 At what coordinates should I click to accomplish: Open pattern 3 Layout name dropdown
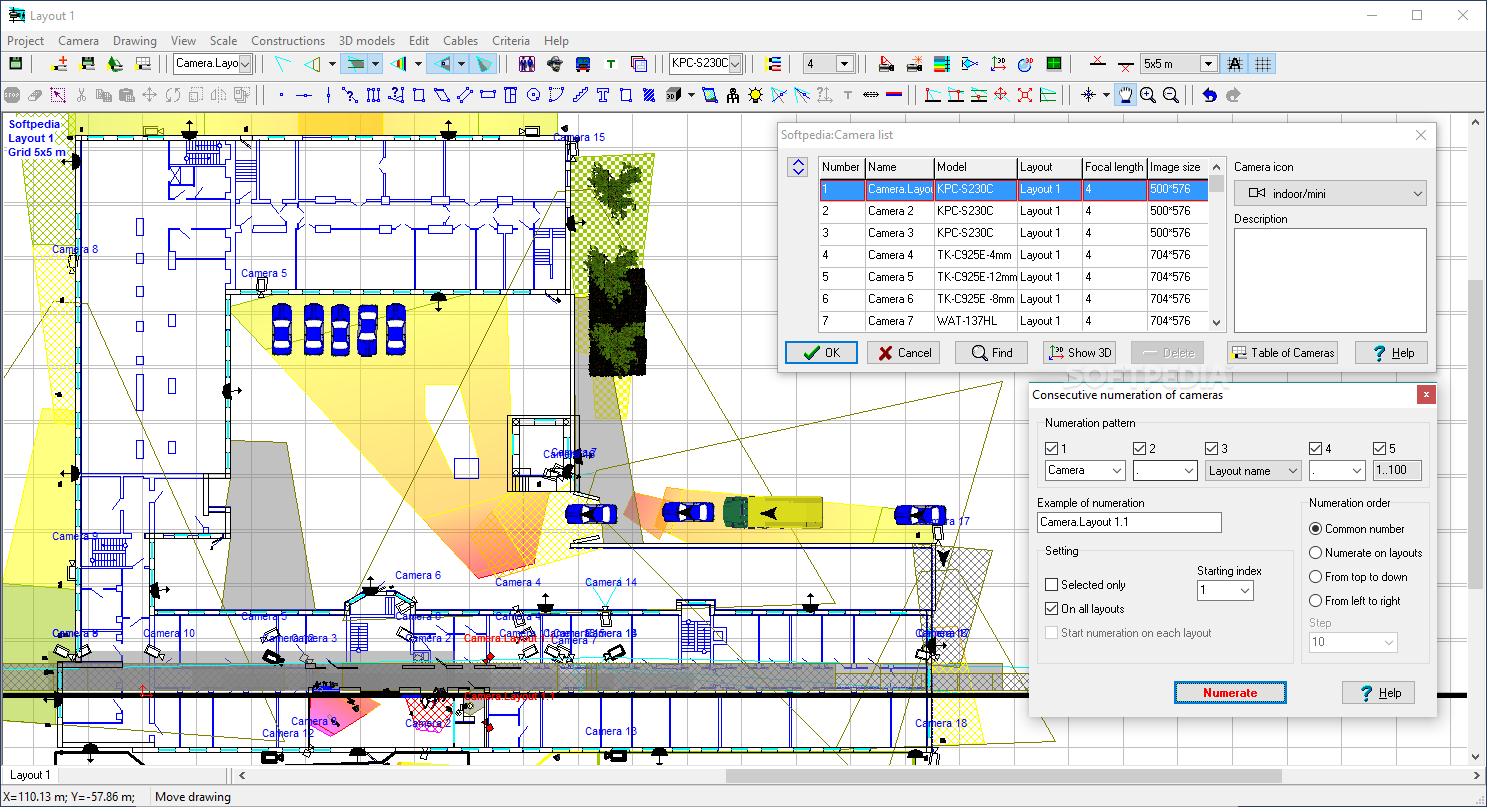tap(1253, 470)
